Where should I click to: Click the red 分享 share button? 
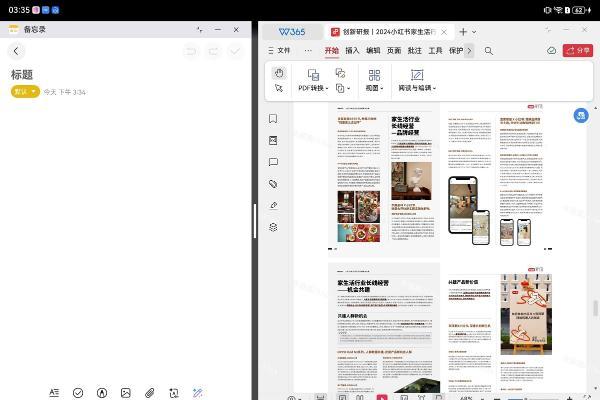point(577,50)
